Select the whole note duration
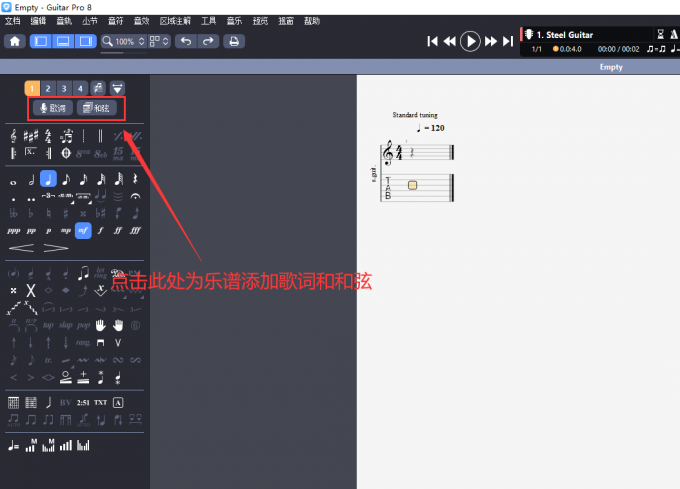The height and width of the screenshot is (489, 680). click(13, 180)
